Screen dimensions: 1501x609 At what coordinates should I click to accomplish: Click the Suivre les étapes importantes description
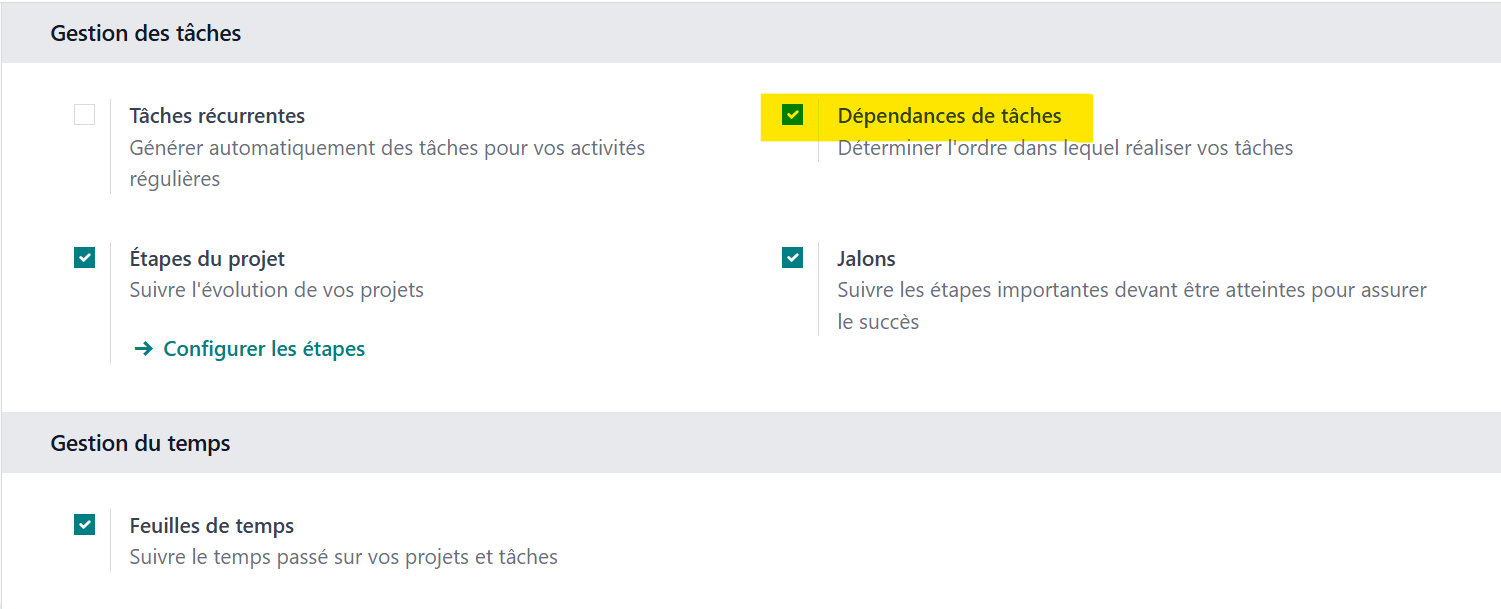tap(1132, 306)
